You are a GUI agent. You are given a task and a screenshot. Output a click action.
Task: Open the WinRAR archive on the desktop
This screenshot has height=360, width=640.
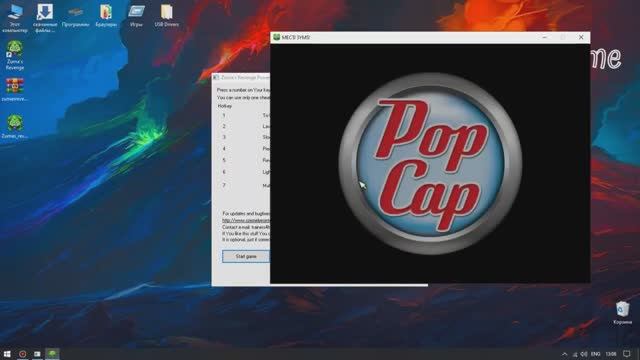(15, 89)
